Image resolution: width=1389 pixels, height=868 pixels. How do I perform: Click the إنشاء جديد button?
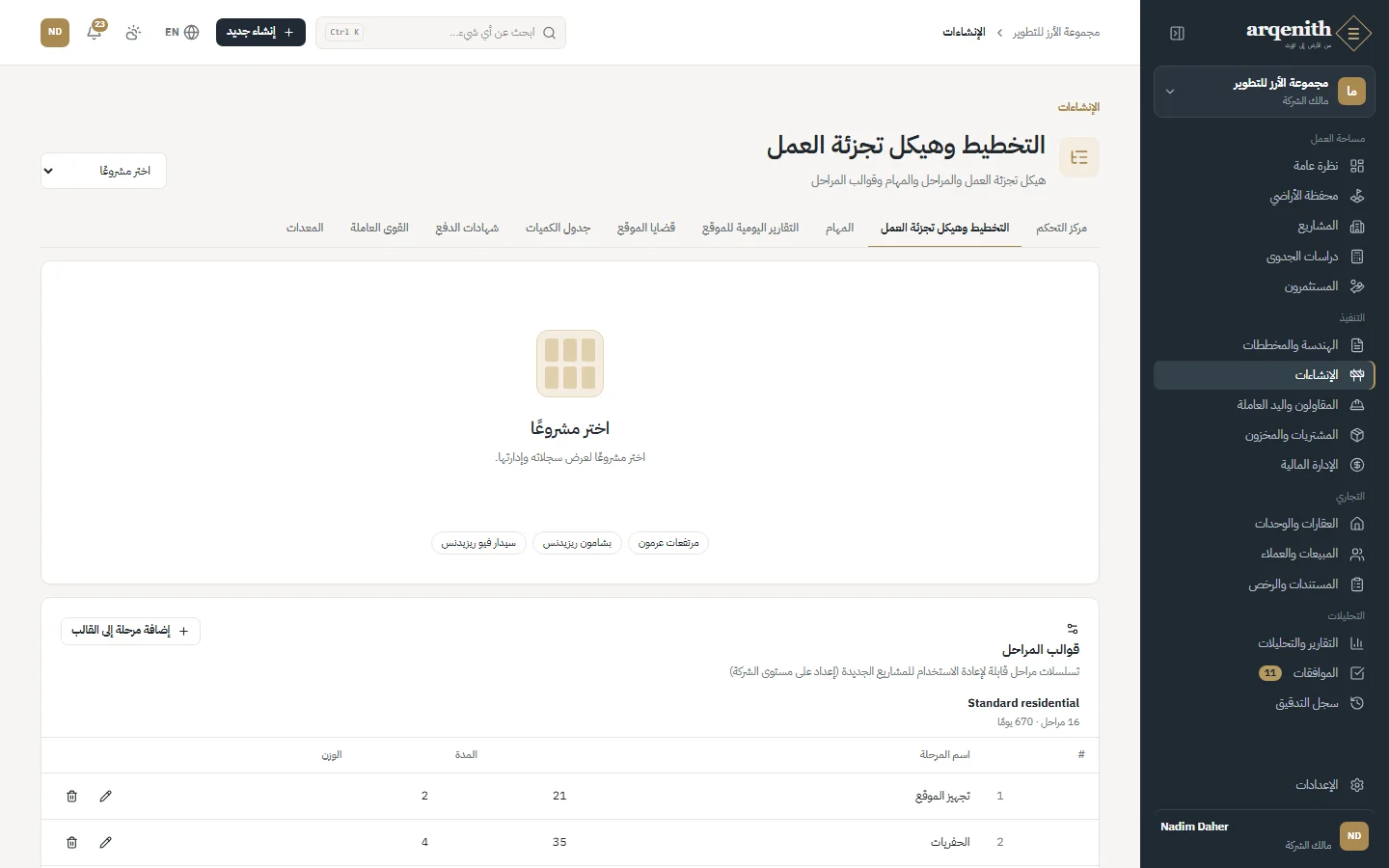(x=260, y=32)
